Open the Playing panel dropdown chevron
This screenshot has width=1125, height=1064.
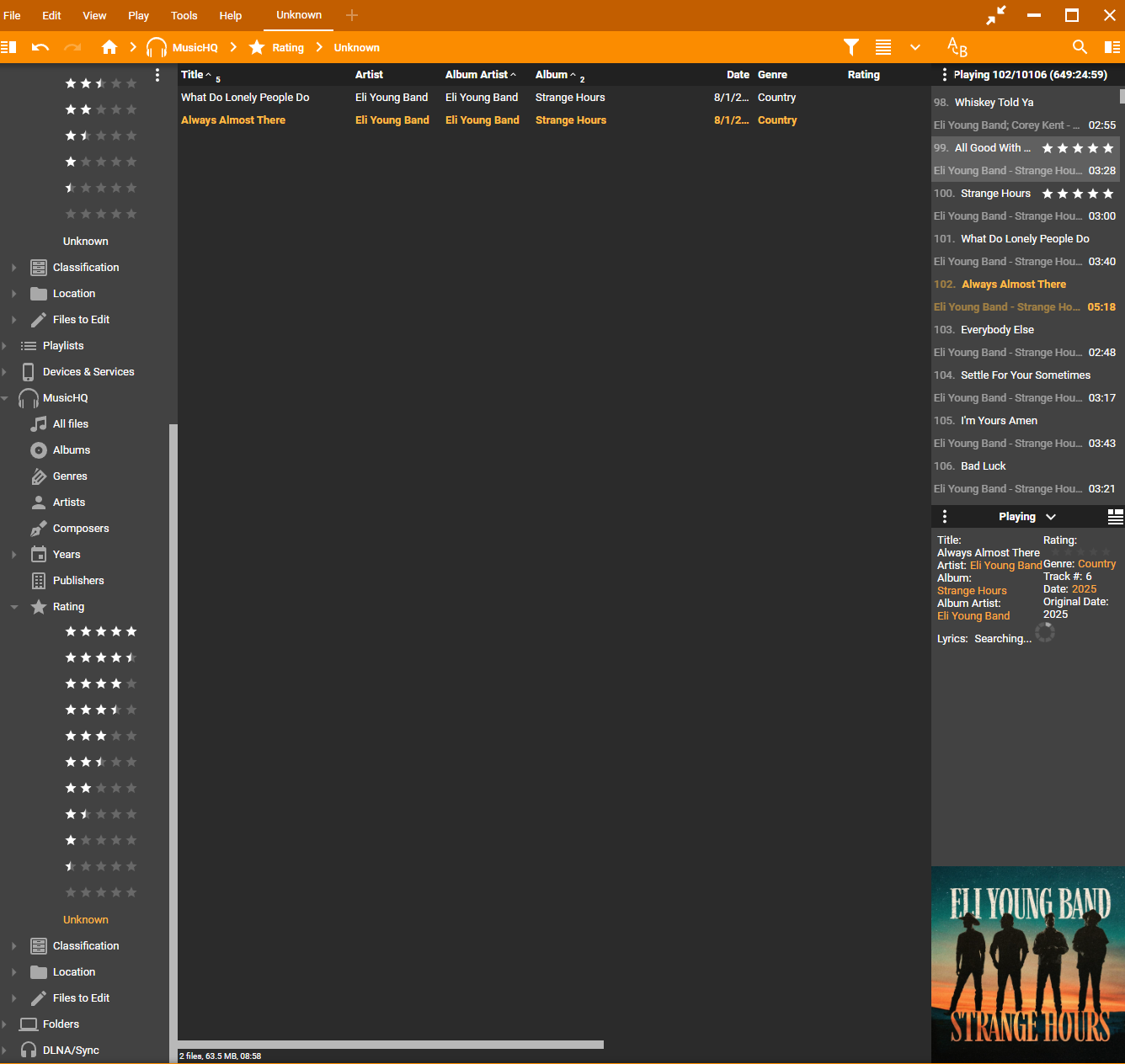pyautogui.click(x=1050, y=517)
